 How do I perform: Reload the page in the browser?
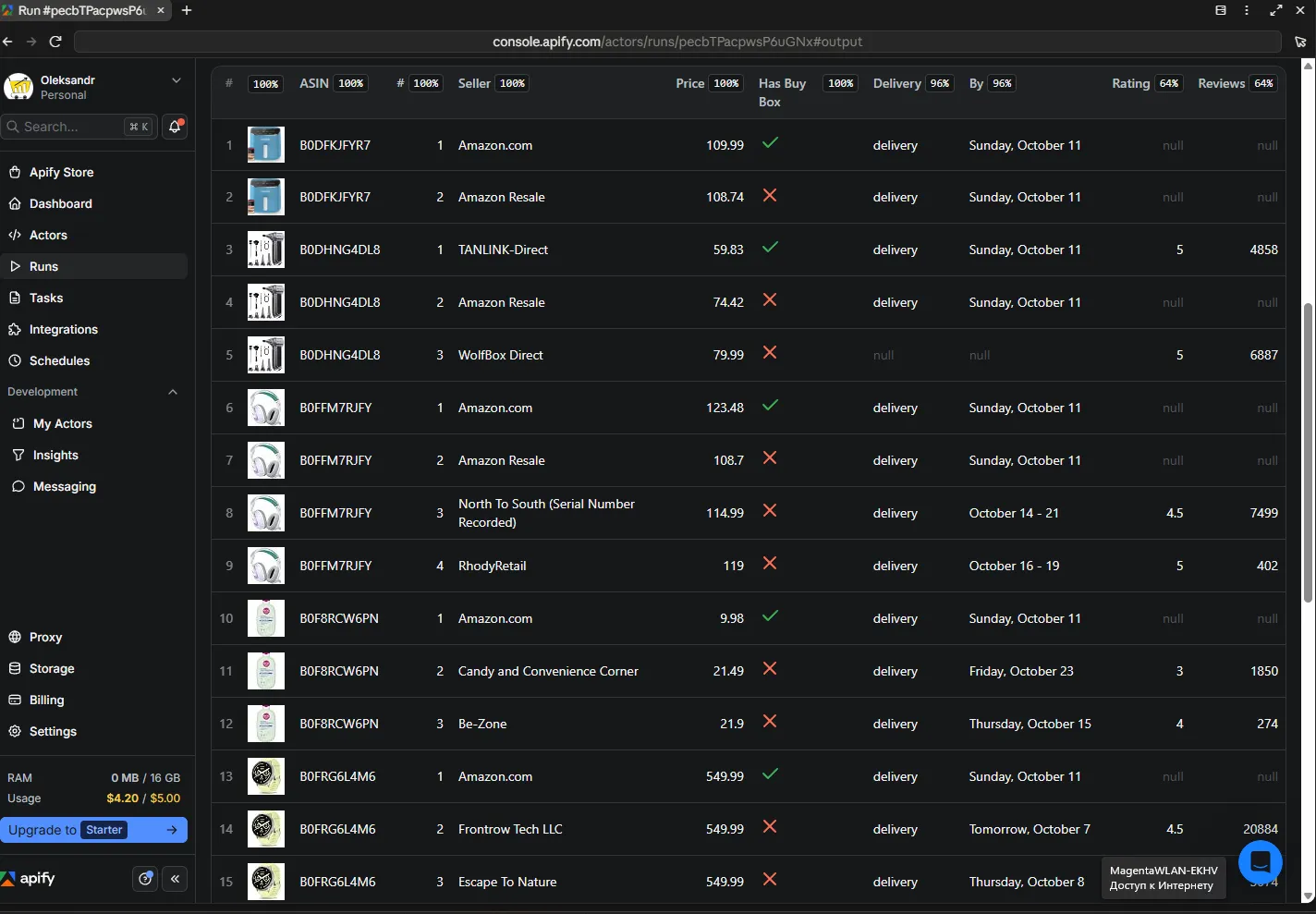tap(55, 42)
